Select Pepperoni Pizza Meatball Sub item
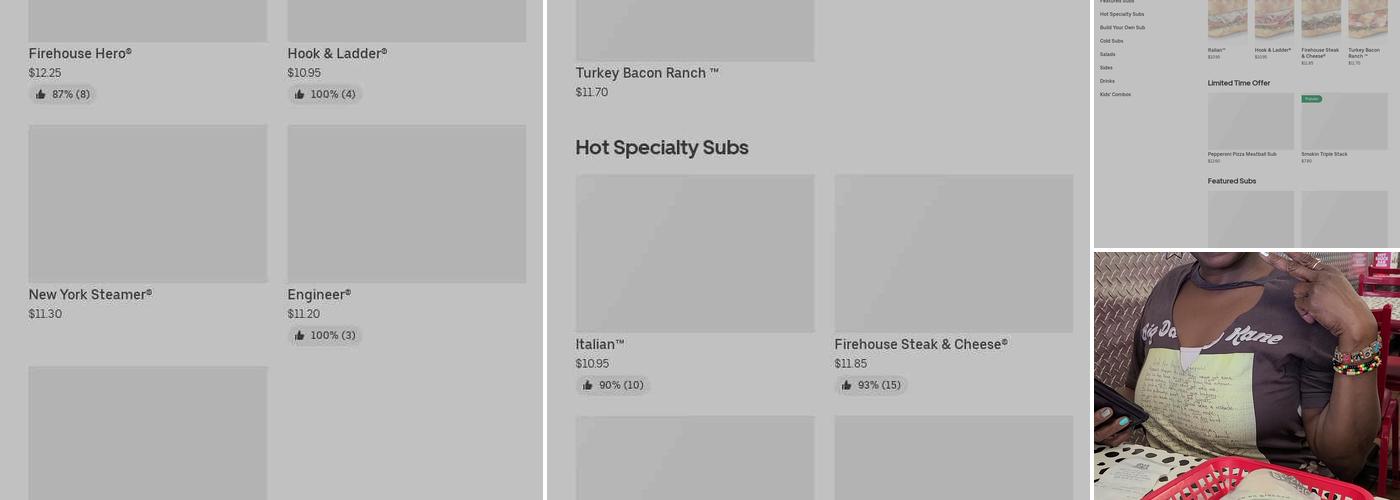The width and height of the screenshot is (1400, 500). [1242, 154]
